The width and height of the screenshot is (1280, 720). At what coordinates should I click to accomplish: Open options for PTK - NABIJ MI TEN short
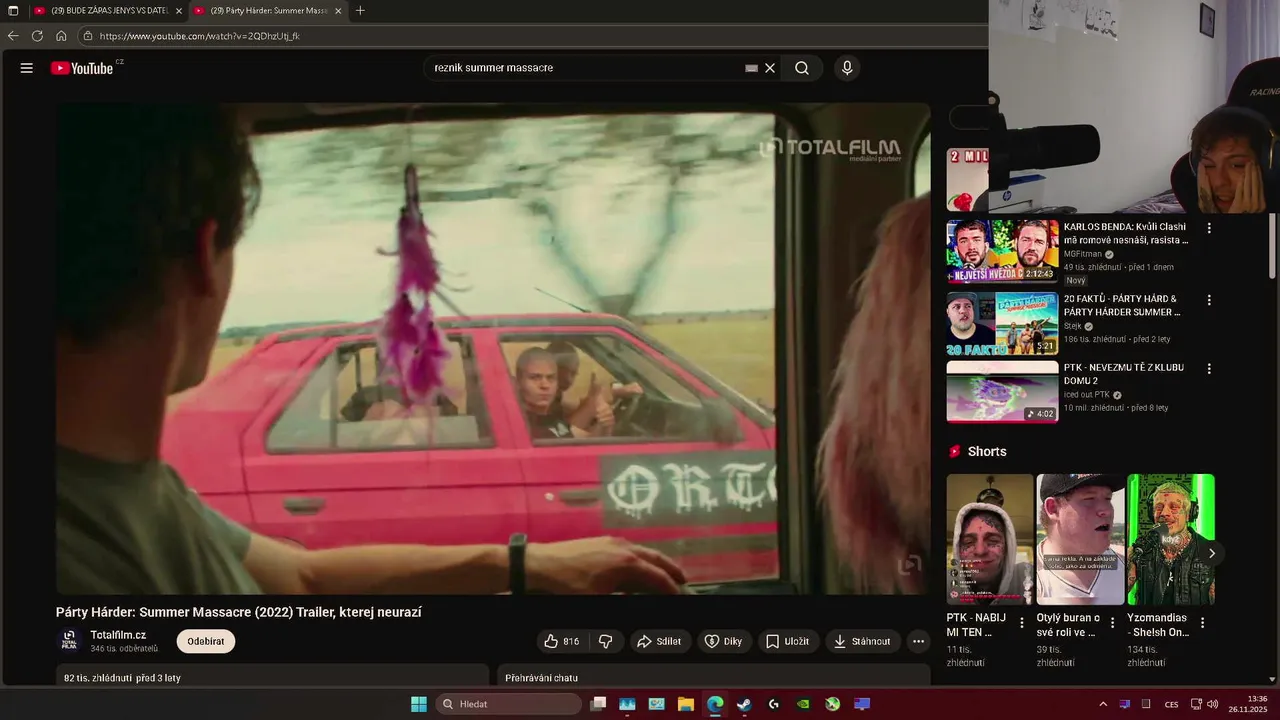tap(1022, 623)
